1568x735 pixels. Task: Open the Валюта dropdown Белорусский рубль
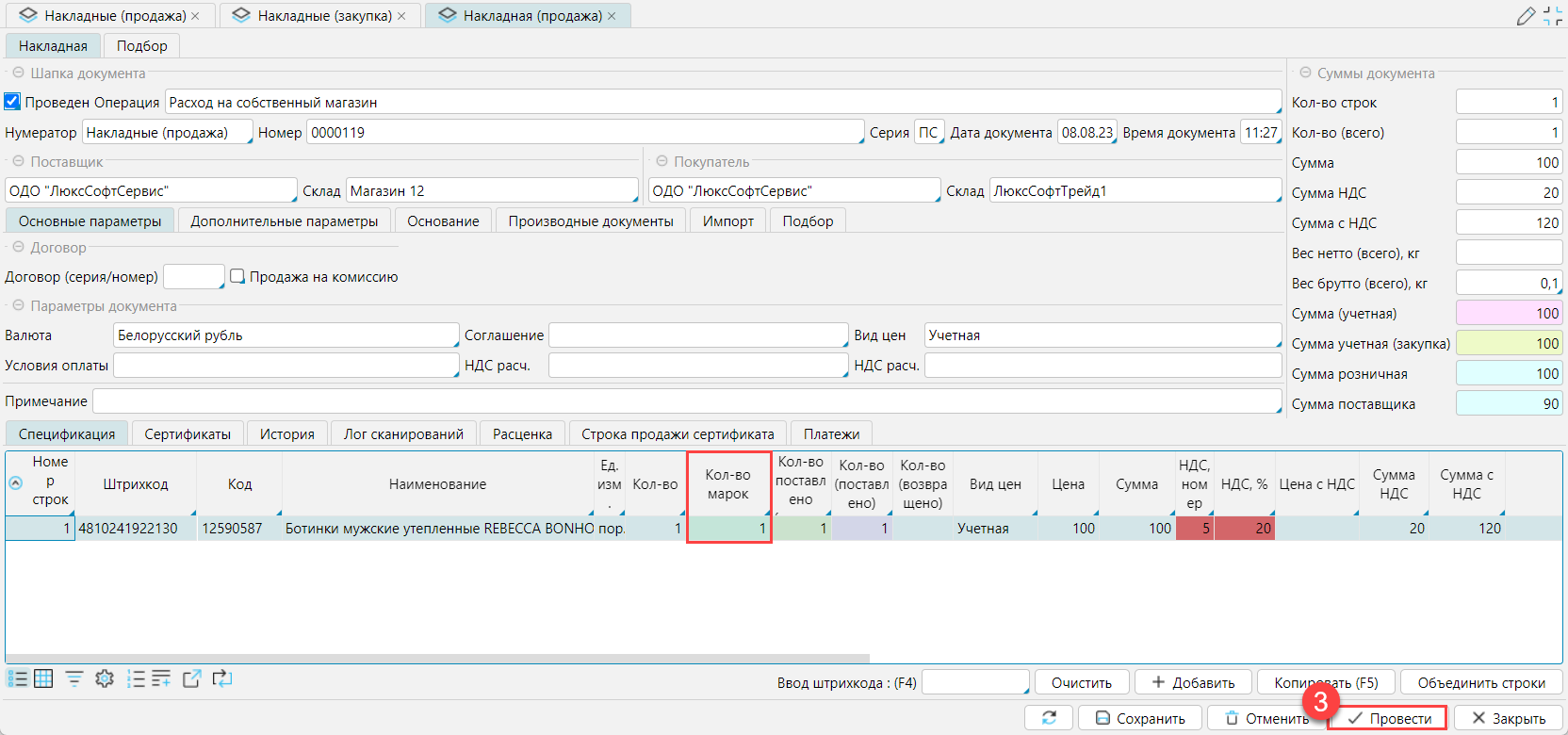tap(286, 335)
